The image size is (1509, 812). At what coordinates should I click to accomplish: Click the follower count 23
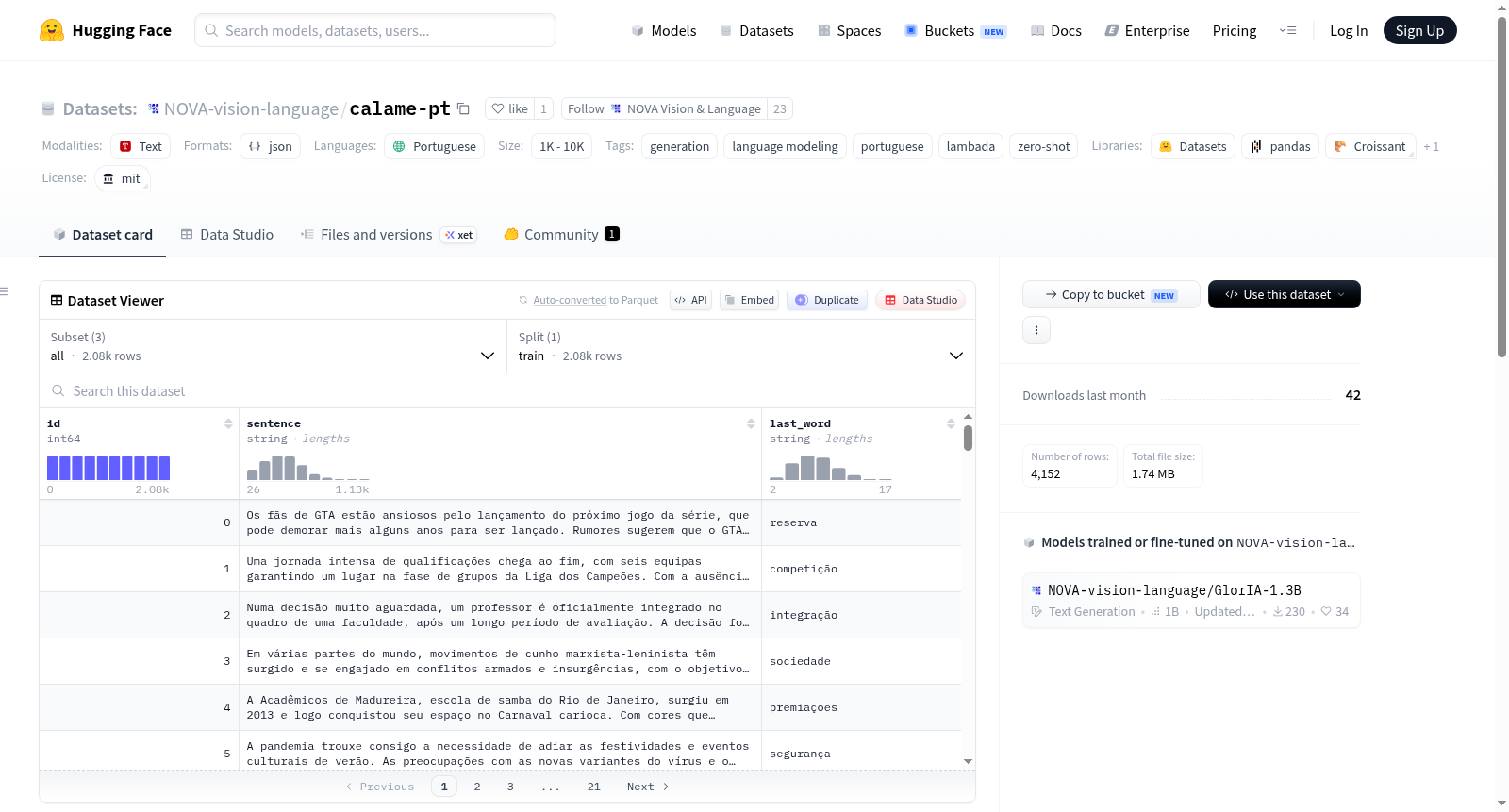coord(780,108)
